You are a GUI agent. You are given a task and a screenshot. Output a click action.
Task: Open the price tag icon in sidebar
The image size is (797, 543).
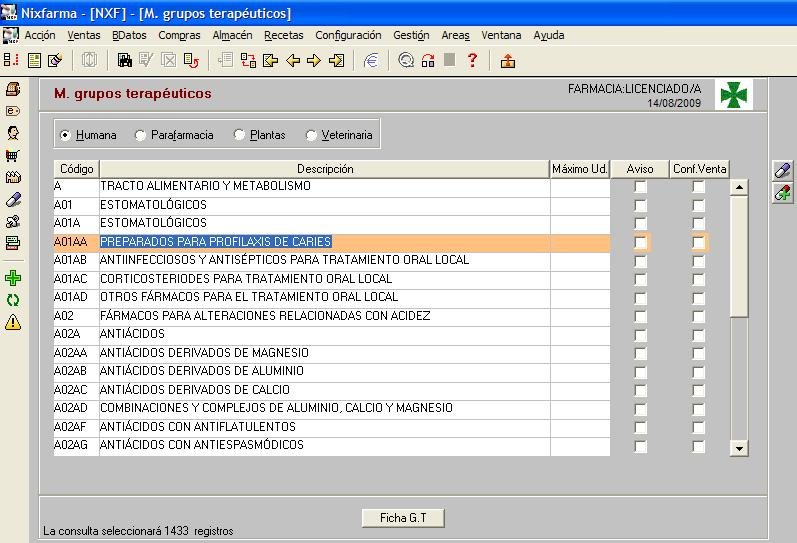click(x=13, y=111)
